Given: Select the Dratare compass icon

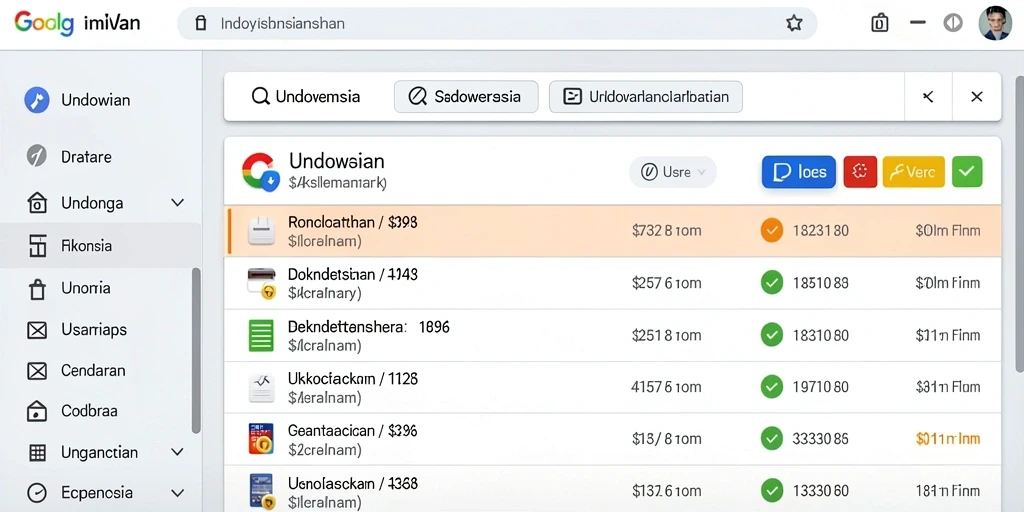Looking at the screenshot, I should (x=37, y=156).
